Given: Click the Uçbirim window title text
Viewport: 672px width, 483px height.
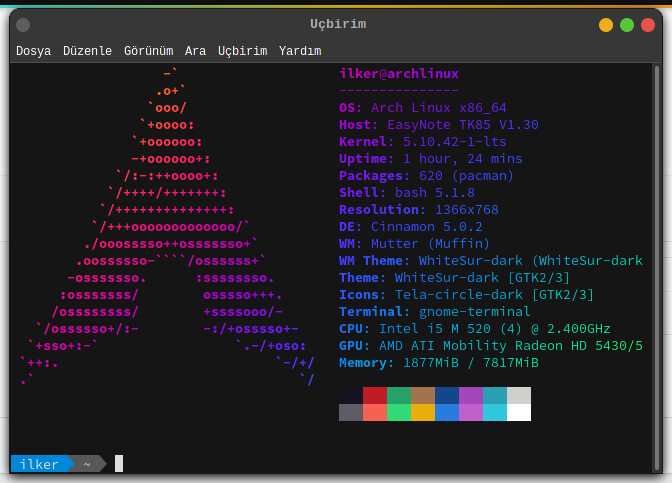Looking at the screenshot, I should click(x=338, y=25).
